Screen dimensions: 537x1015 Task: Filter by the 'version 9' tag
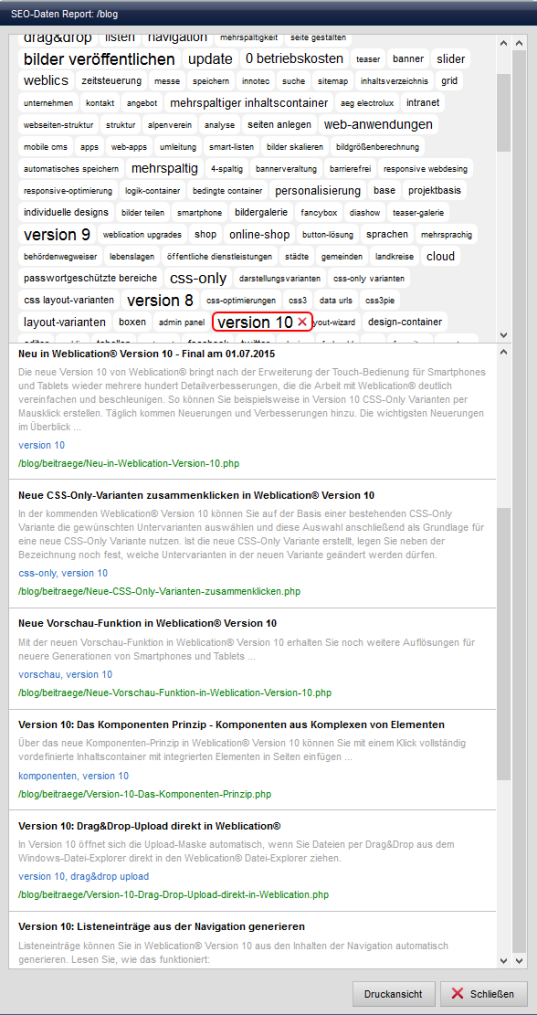click(57, 234)
